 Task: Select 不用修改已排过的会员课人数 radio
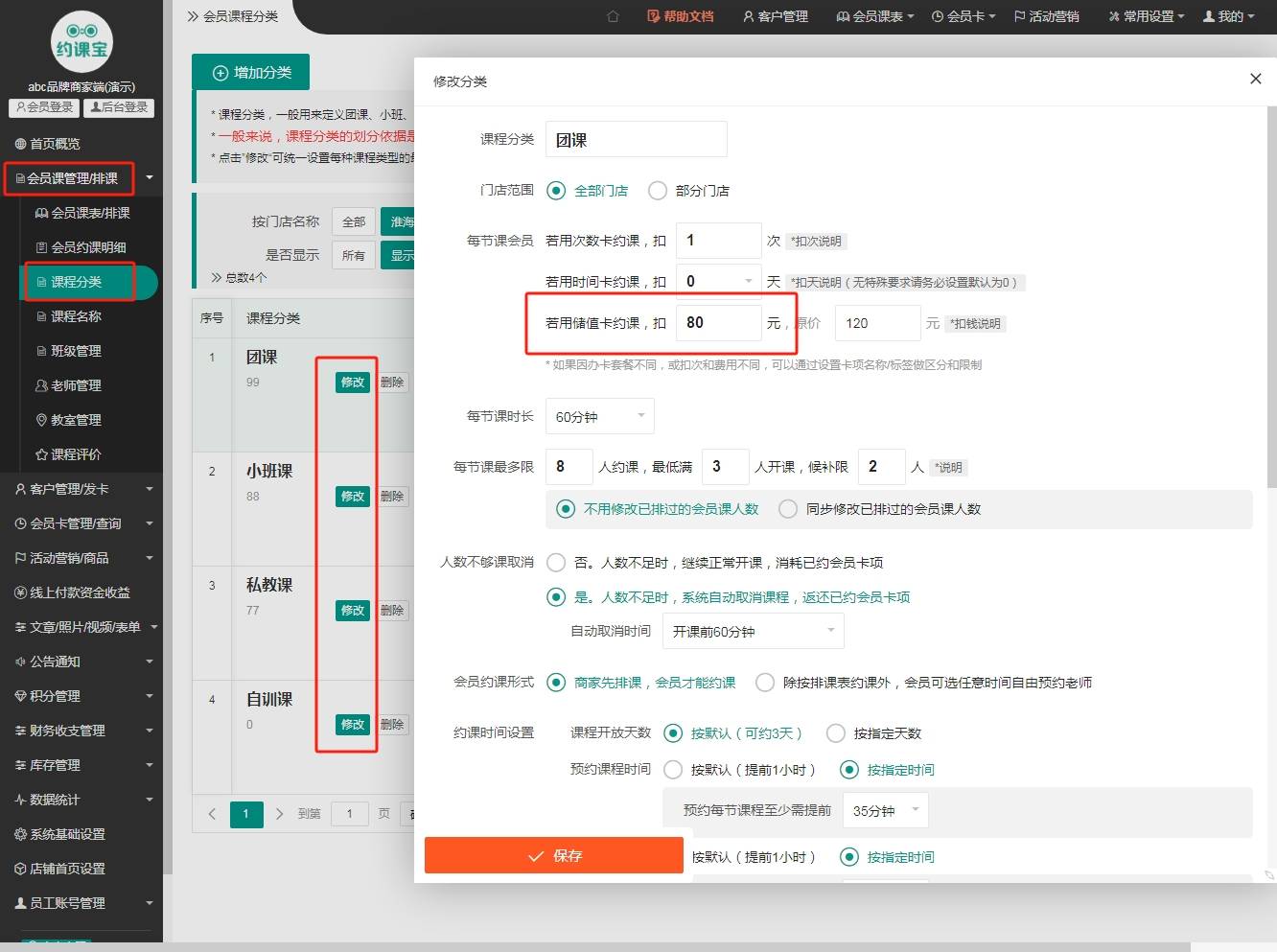(658, 509)
